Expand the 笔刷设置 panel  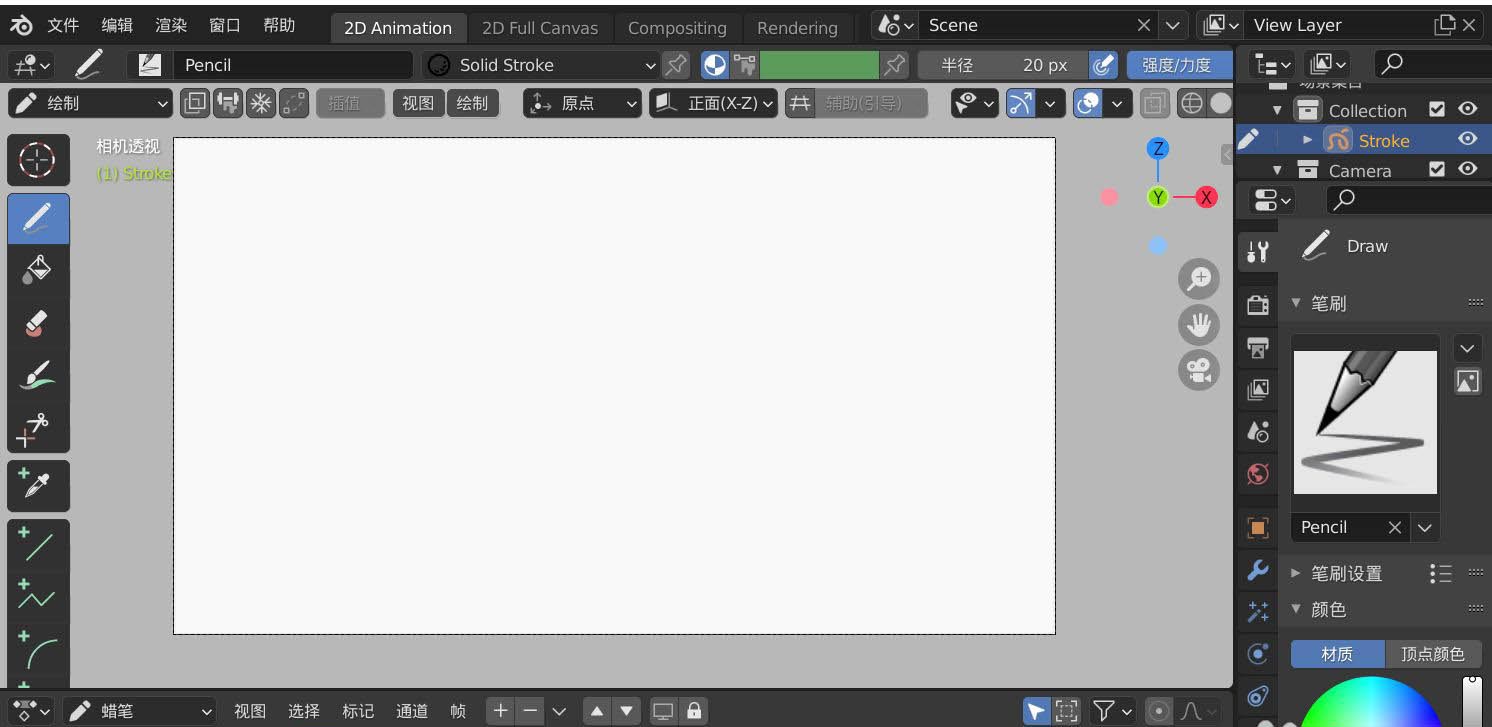click(x=1346, y=573)
